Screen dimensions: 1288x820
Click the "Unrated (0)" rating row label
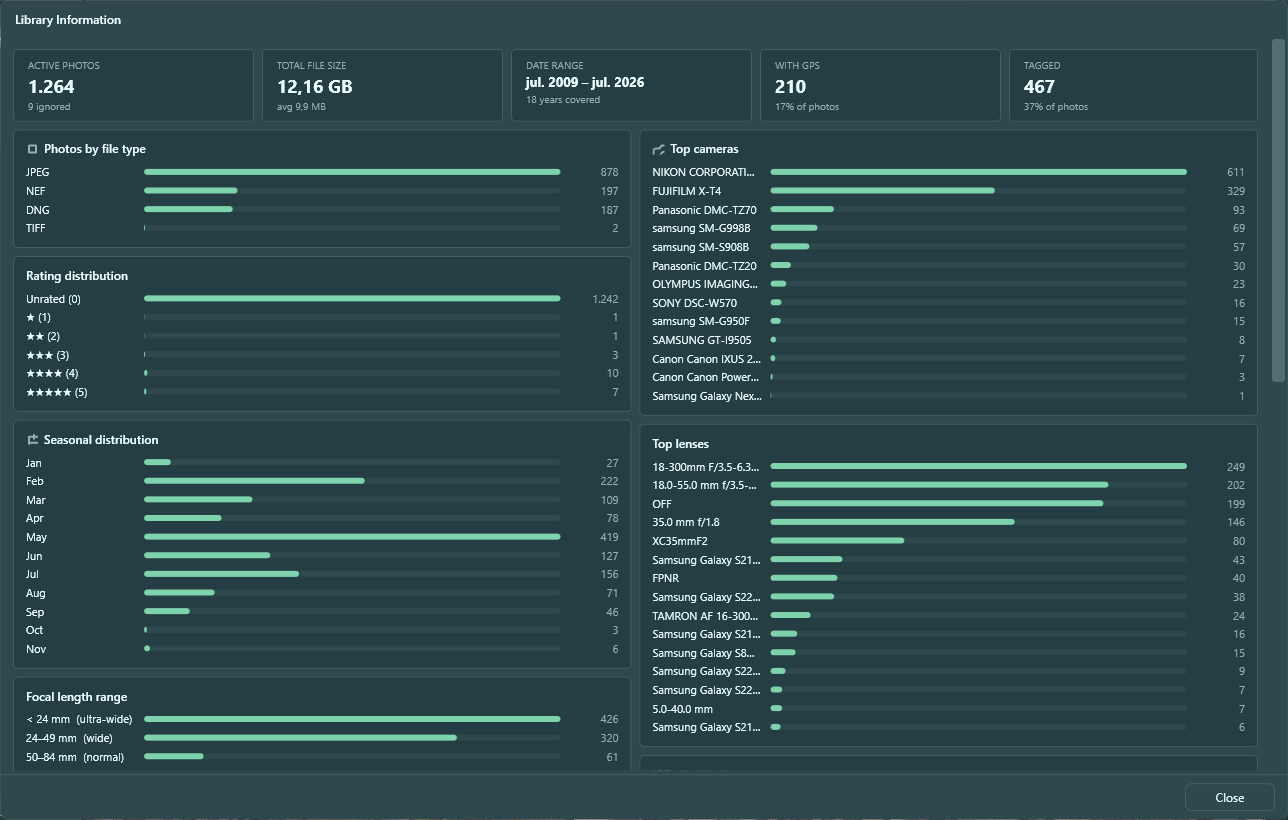tap(53, 299)
